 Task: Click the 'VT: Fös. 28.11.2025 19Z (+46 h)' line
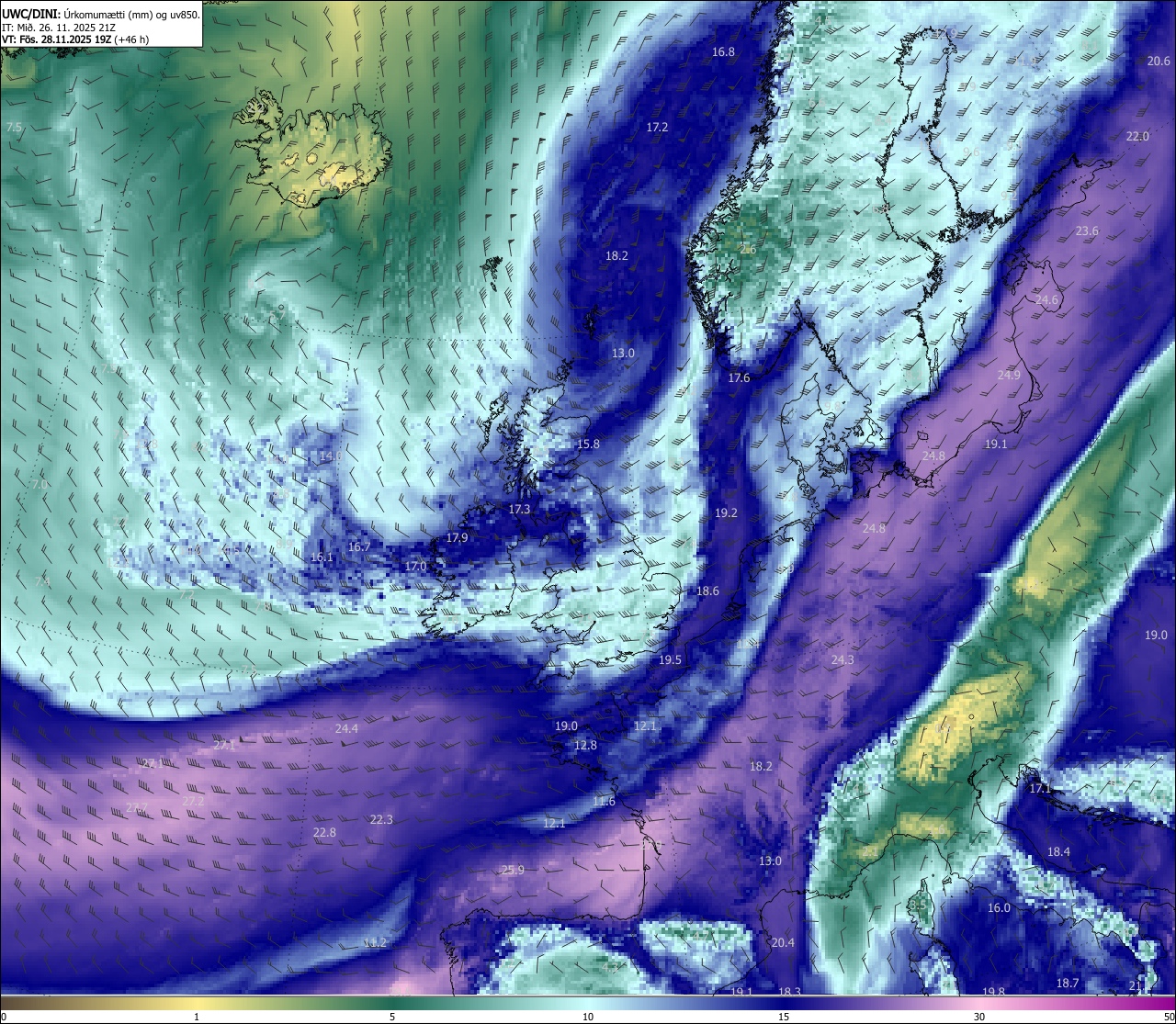tap(75, 39)
